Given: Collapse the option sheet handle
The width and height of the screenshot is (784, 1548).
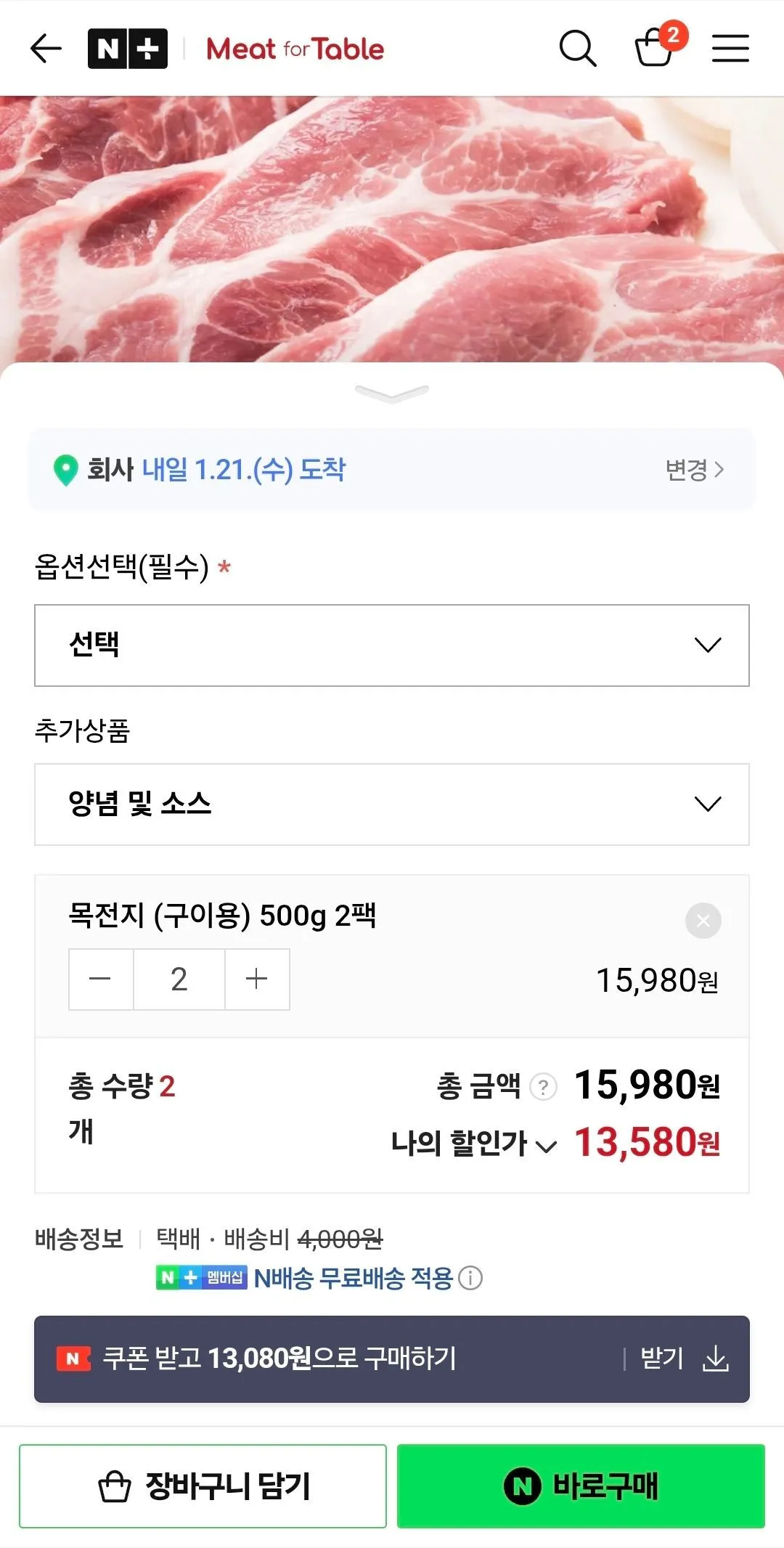Looking at the screenshot, I should tap(392, 393).
